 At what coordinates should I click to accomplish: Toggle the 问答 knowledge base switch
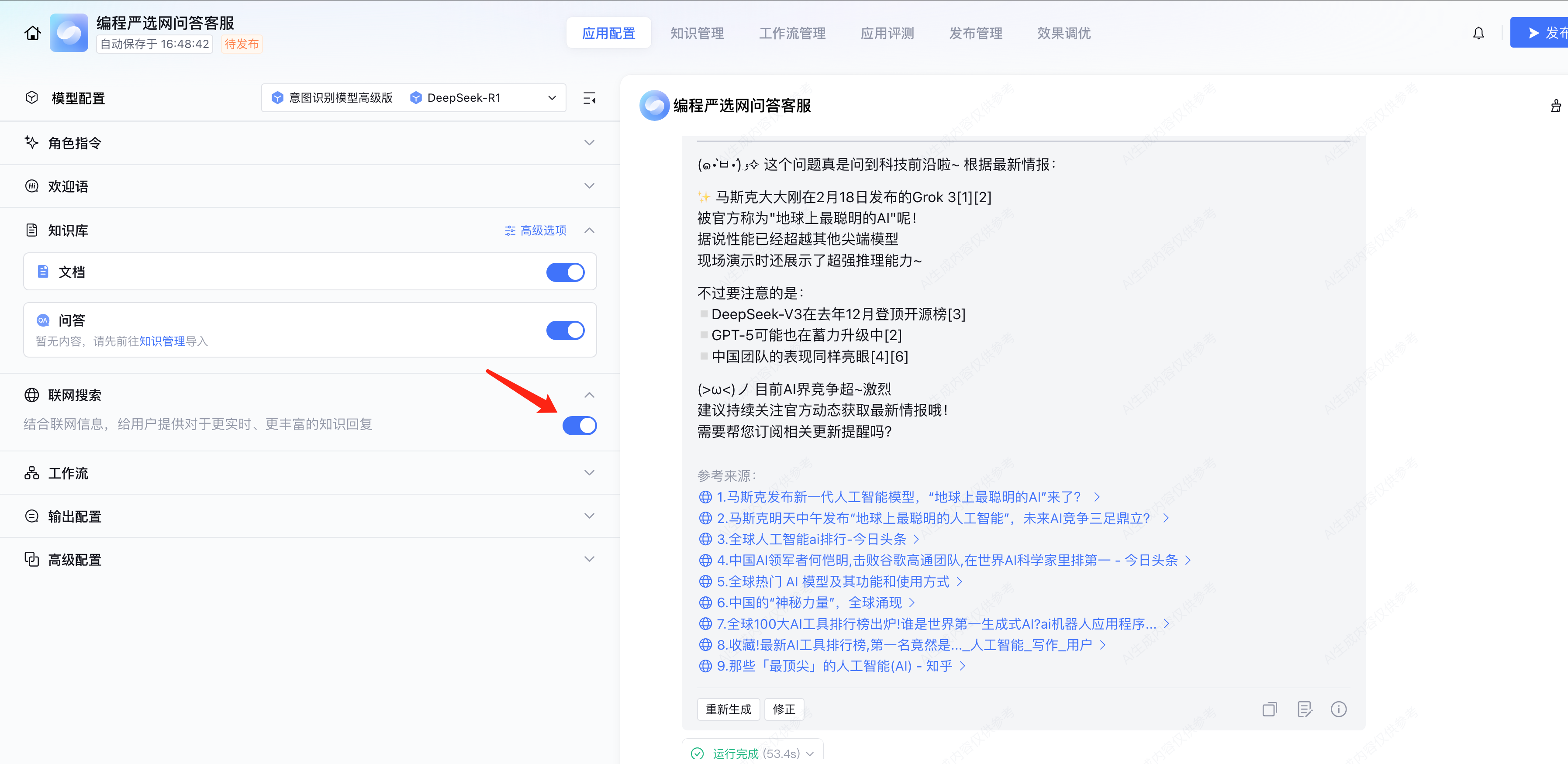click(x=565, y=330)
